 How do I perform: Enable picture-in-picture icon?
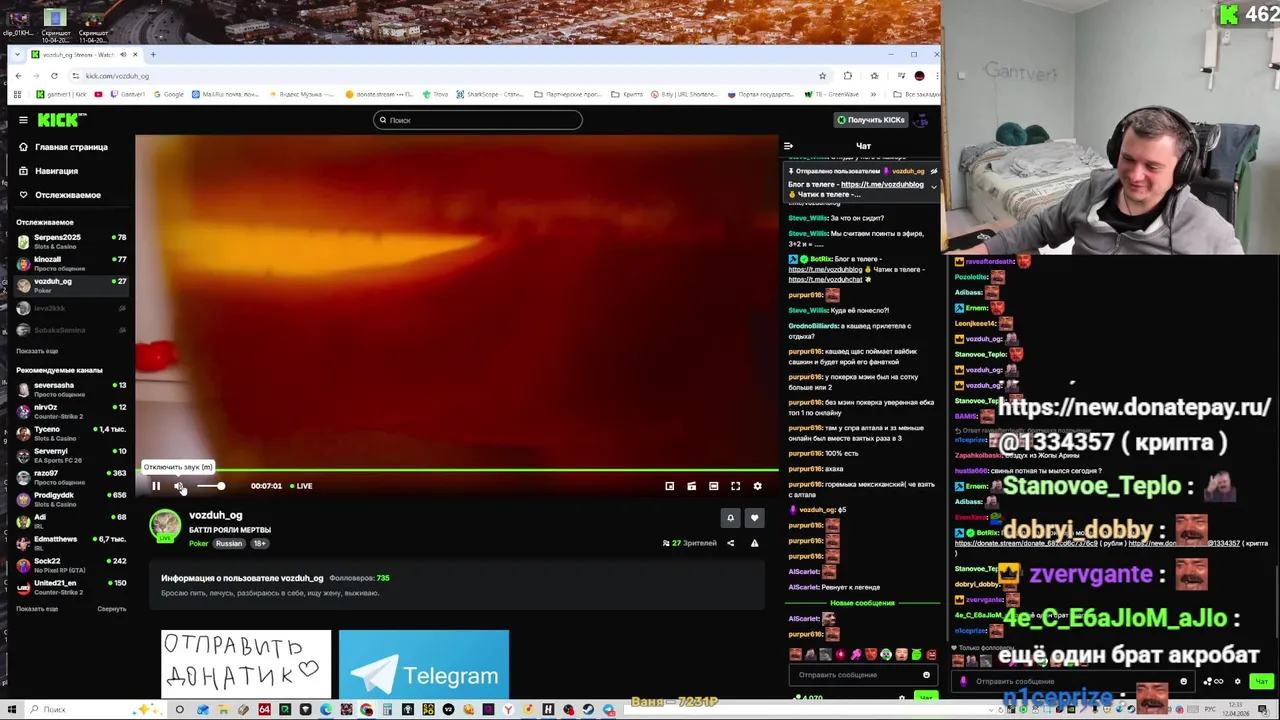[x=669, y=486]
